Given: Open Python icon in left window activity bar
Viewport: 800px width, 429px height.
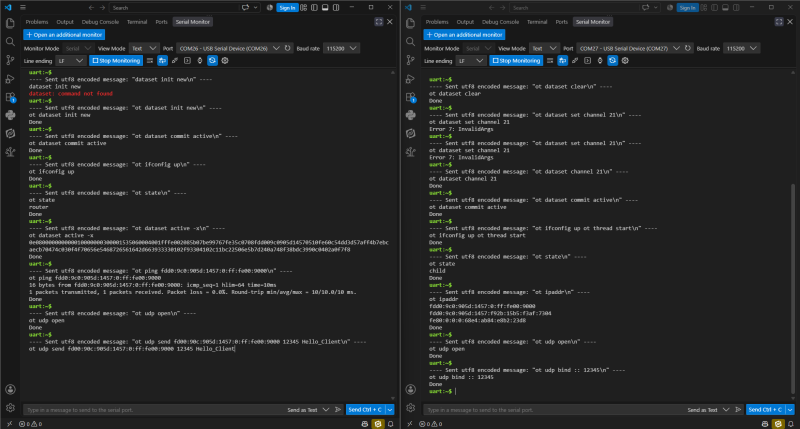Looking at the screenshot, I should [10, 115].
